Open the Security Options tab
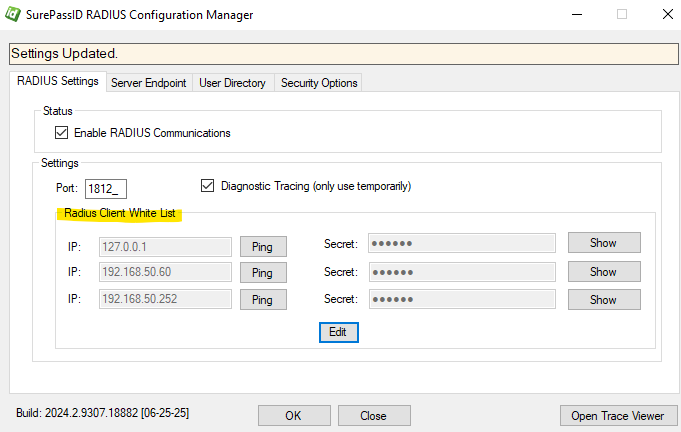 pyautogui.click(x=319, y=82)
